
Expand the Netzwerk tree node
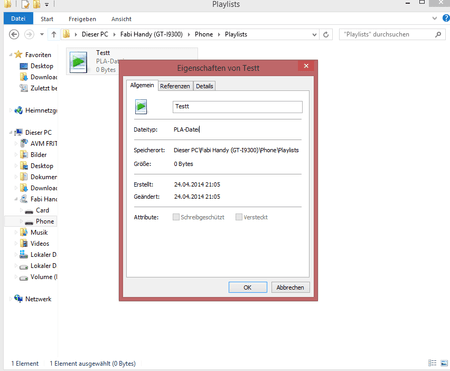10,299
